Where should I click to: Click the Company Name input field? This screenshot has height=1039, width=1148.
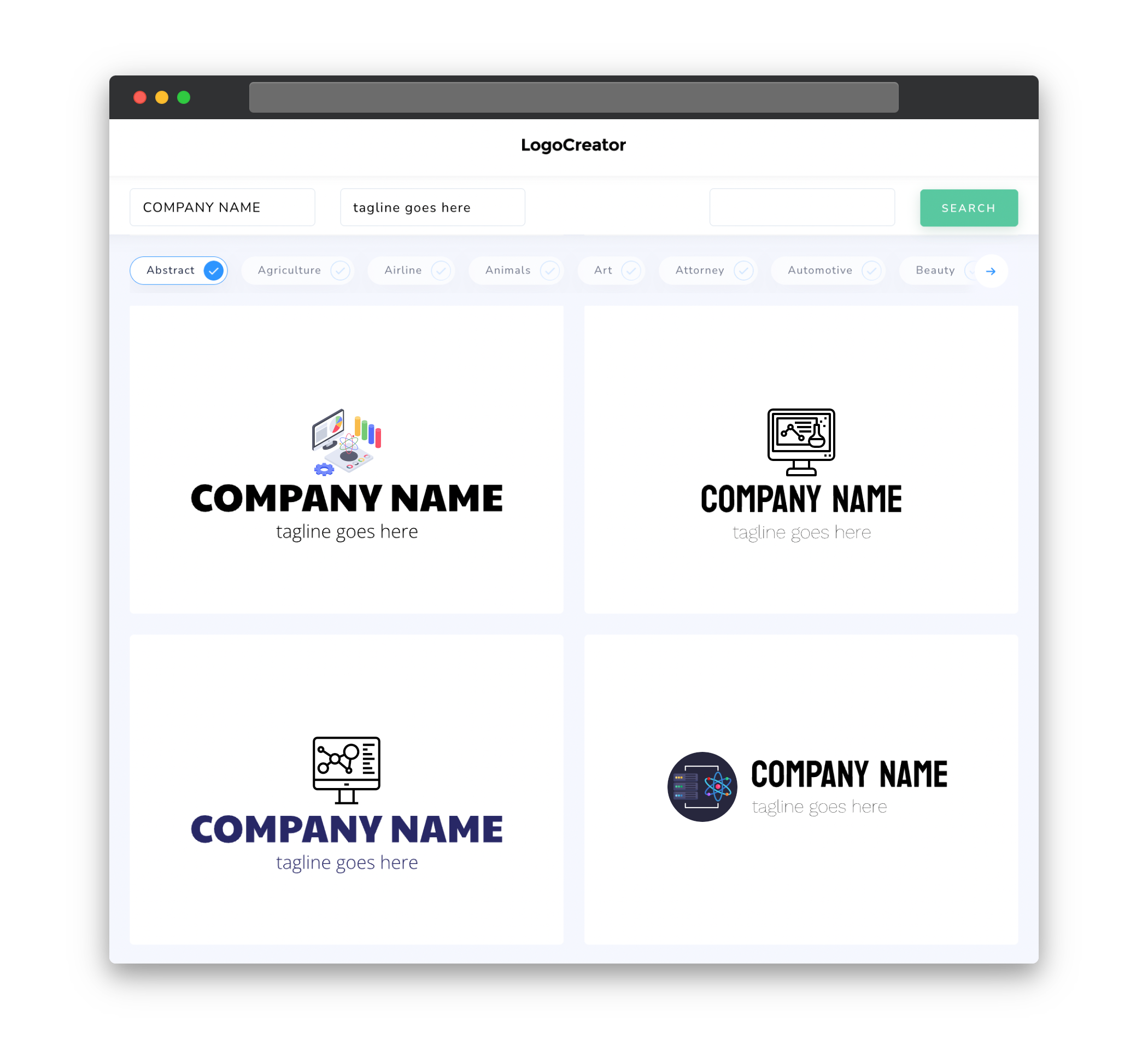pyautogui.click(x=223, y=207)
